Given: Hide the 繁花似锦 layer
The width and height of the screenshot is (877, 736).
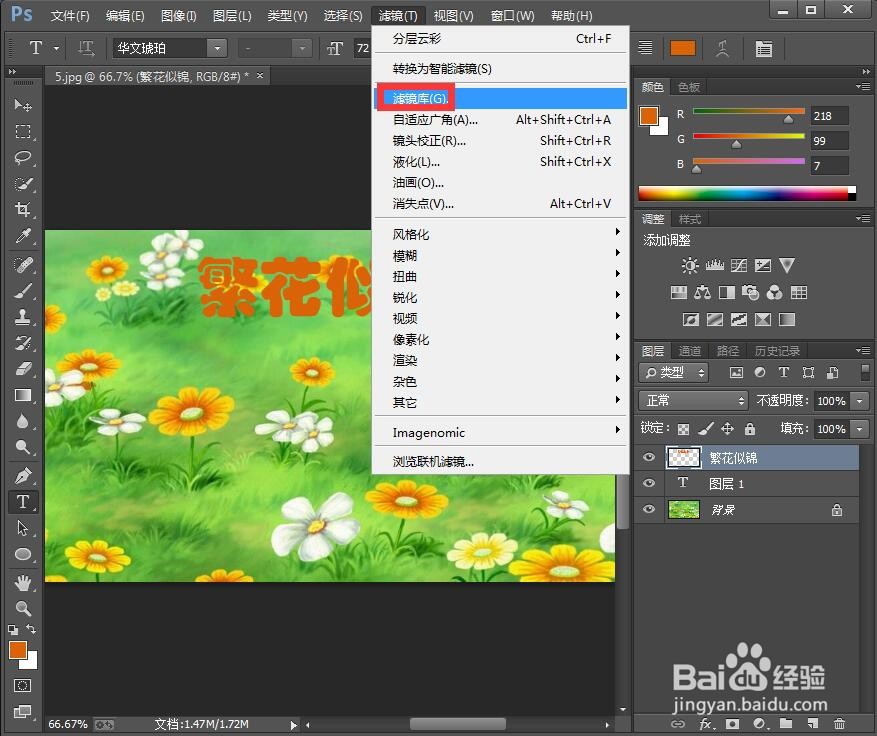Looking at the screenshot, I should point(649,457).
